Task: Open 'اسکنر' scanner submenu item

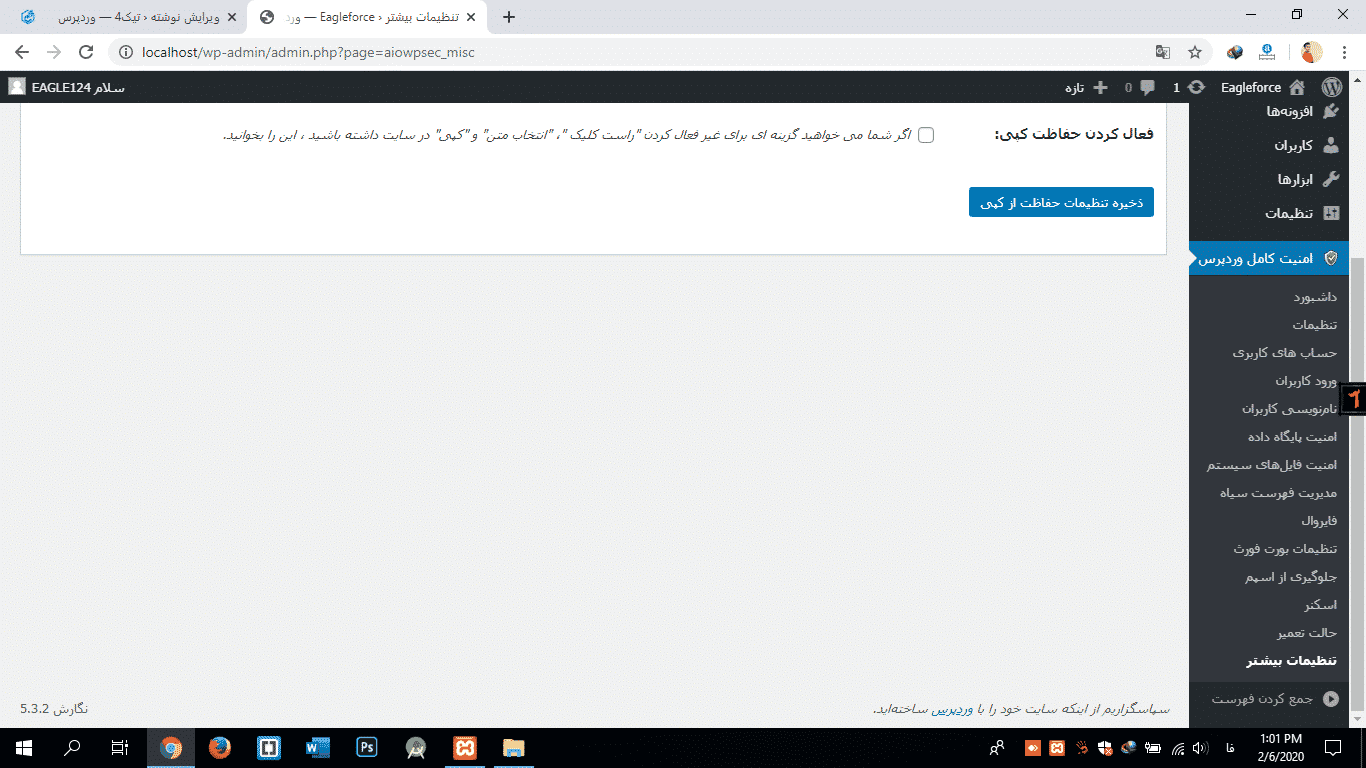Action: click(x=1320, y=605)
